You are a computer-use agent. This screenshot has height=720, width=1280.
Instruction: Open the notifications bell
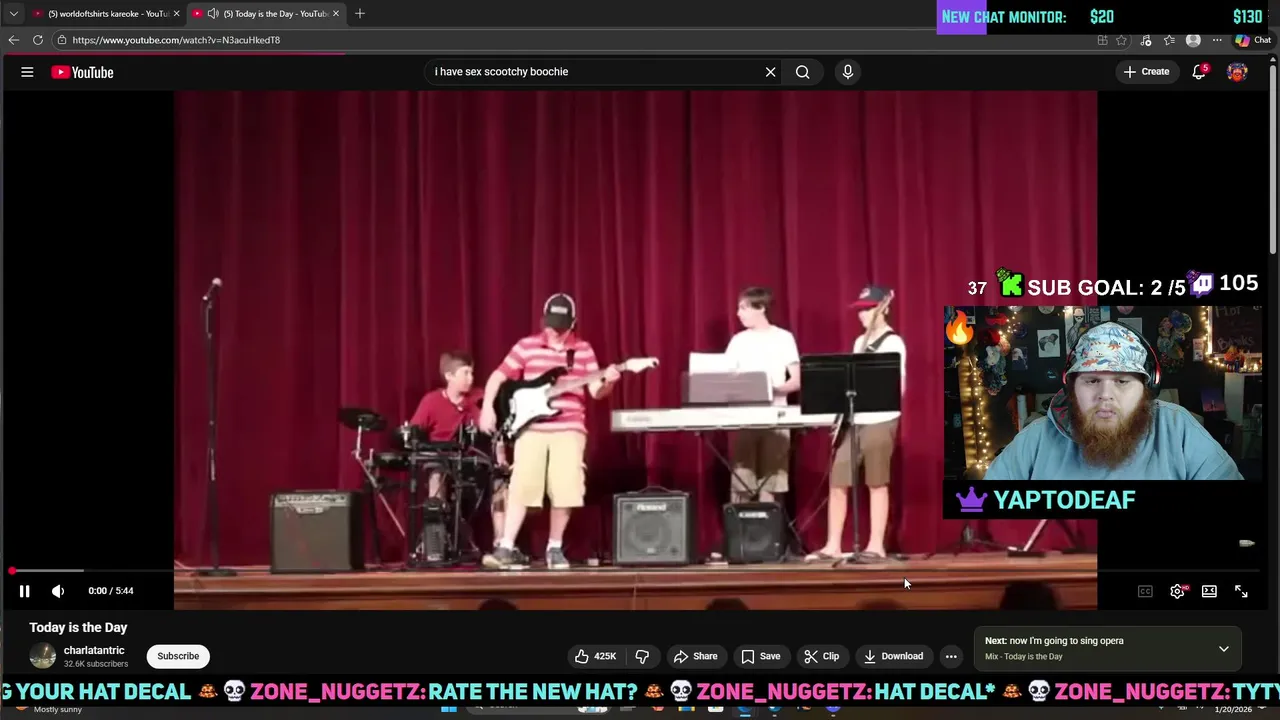pyautogui.click(x=1199, y=72)
